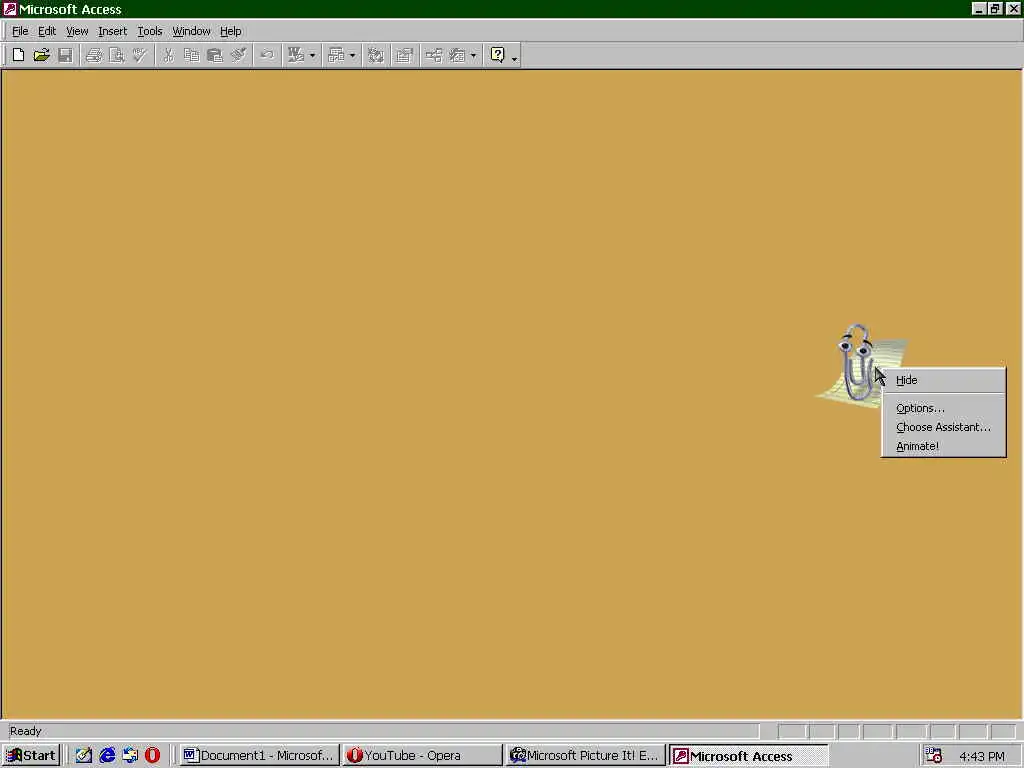The height and width of the screenshot is (768, 1024).
Task: Select Choose Assistant... from context menu
Action: pos(943,427)
